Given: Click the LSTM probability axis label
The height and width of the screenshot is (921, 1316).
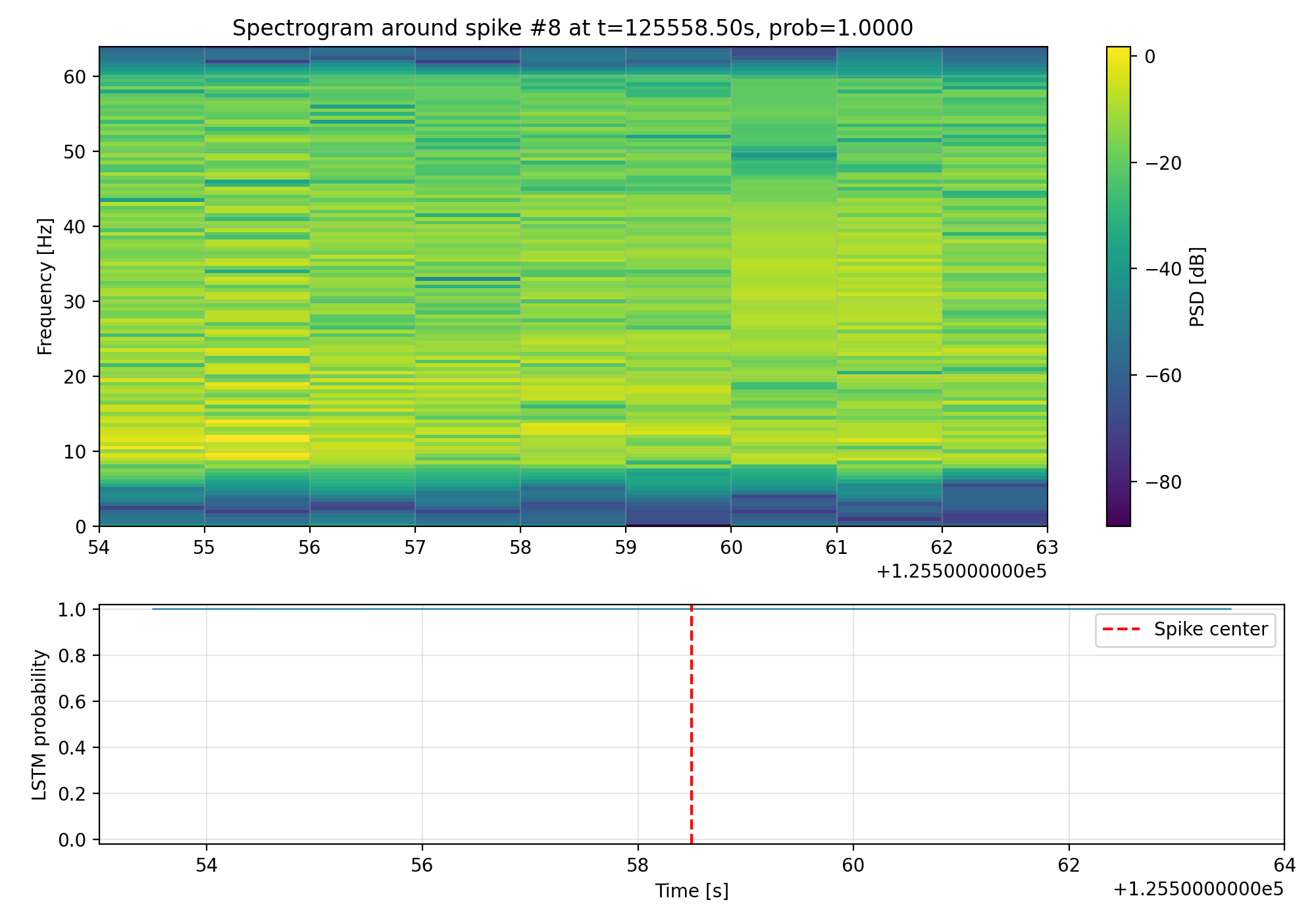Looking at the screenshot, I should tap(40, 724).
